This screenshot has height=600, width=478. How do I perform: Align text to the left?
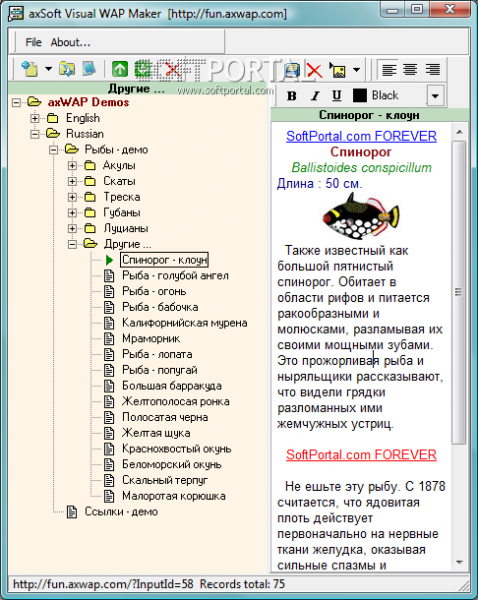pyautogui.click(x=389, y=70)
